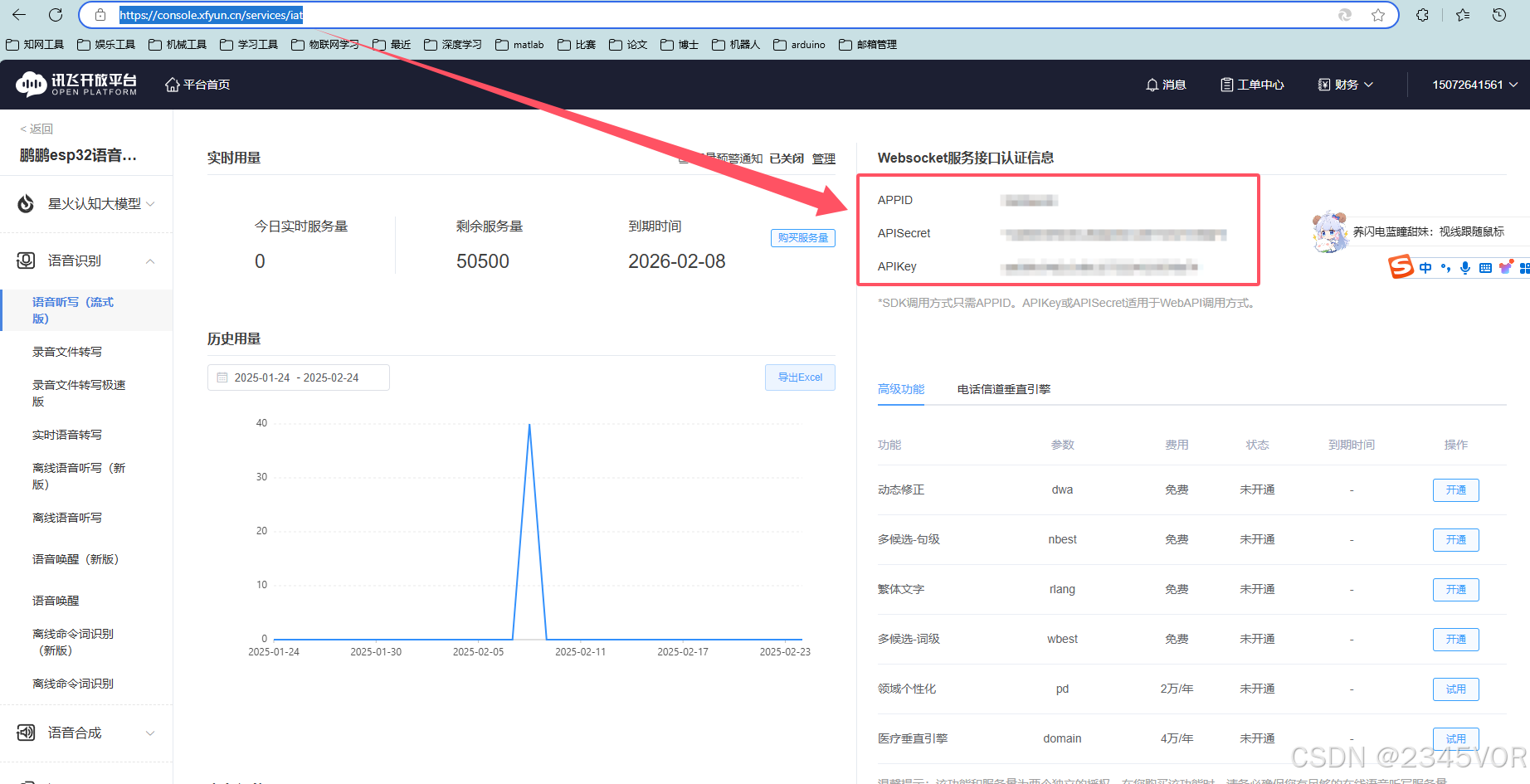Switch to the 电话信道垂直引擎 tab
This screenshot has width=1530, height=784.
1004,389
